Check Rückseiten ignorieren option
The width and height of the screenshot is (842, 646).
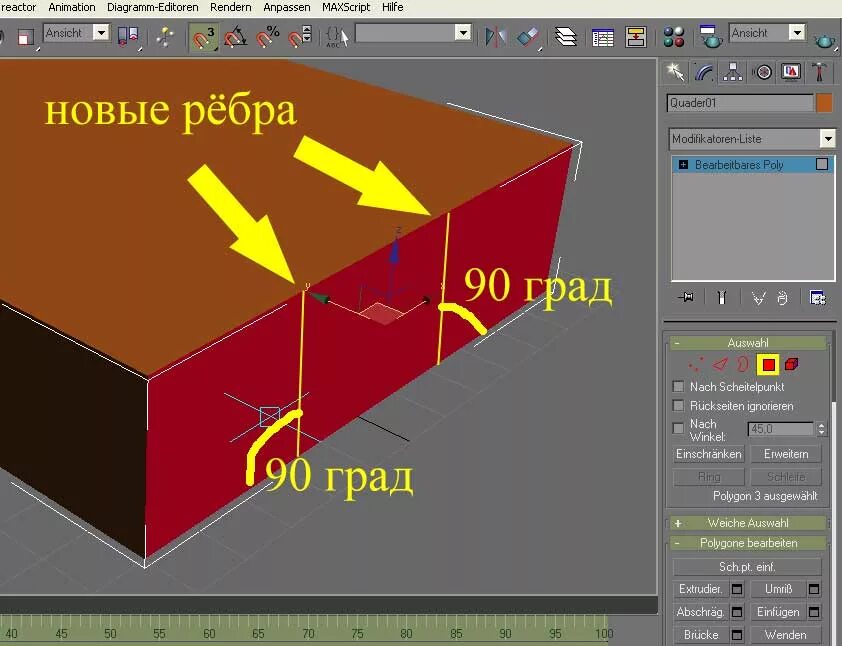coord(676,405)
